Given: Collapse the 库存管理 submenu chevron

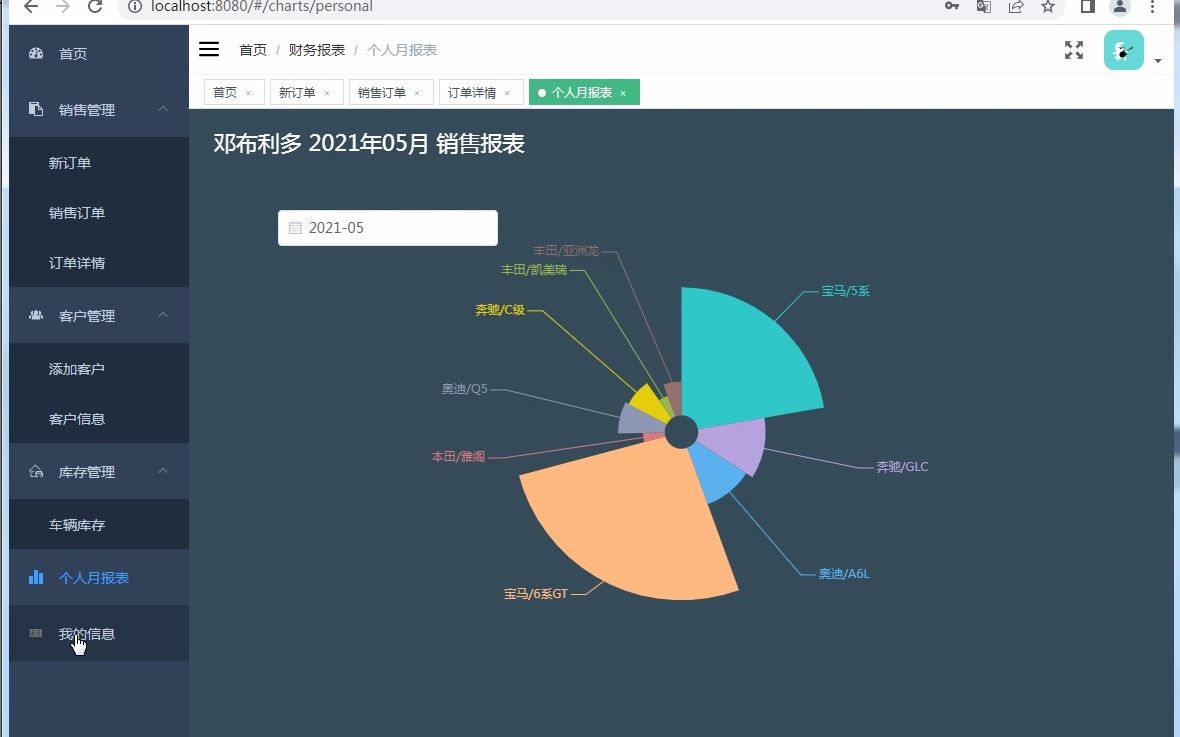Looking at the screenshot, I should pyautogui.click(x=163, y=472).
